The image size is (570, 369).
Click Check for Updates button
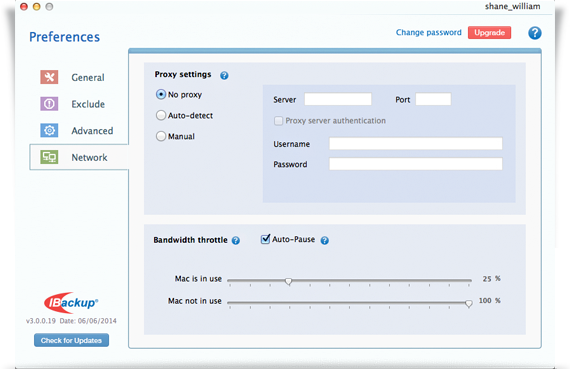(x=71, y=340)
